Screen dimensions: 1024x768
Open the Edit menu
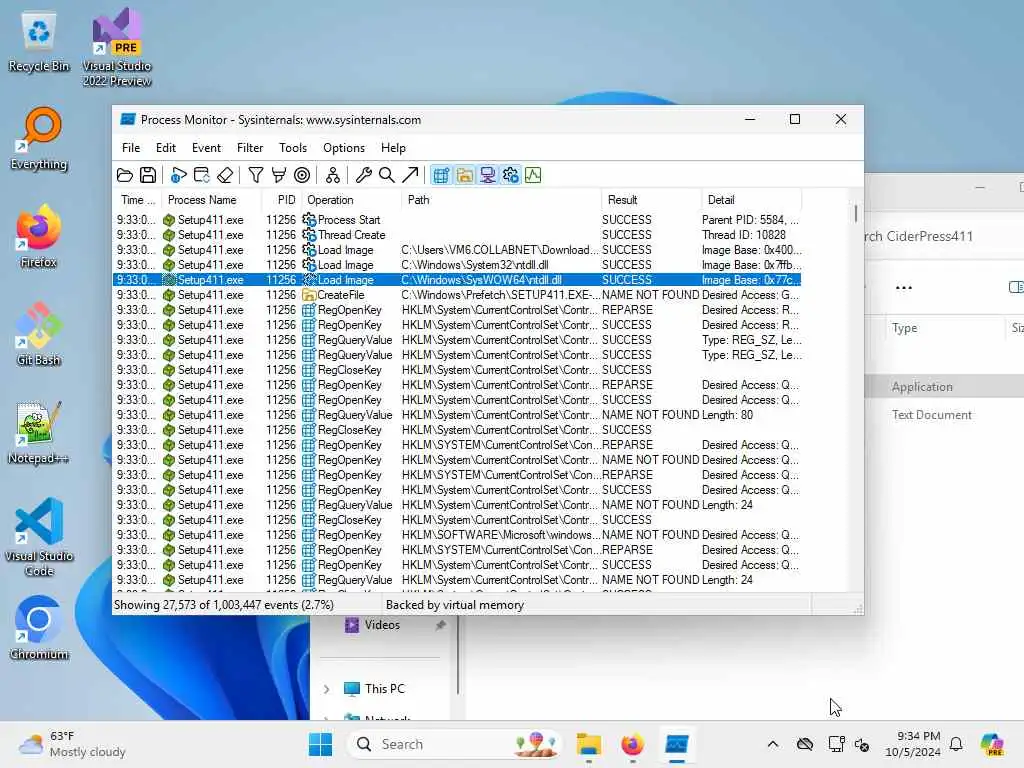pyautogui.click(x=166, y=148)
